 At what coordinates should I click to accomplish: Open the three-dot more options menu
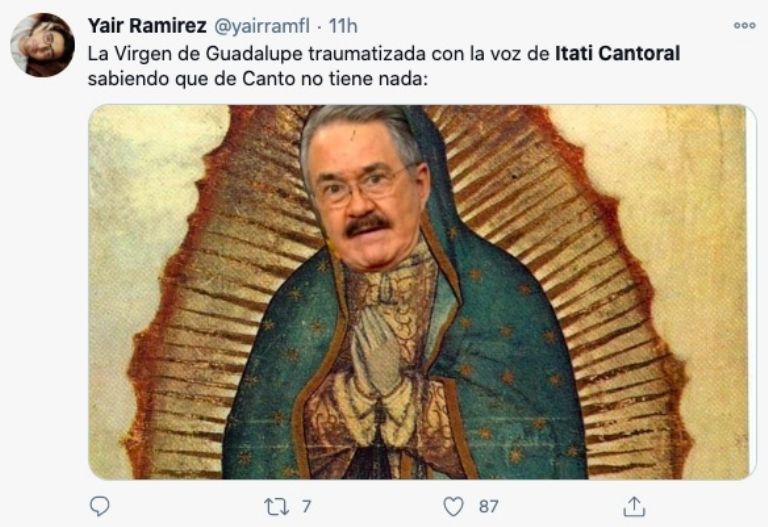coord(744,25)
